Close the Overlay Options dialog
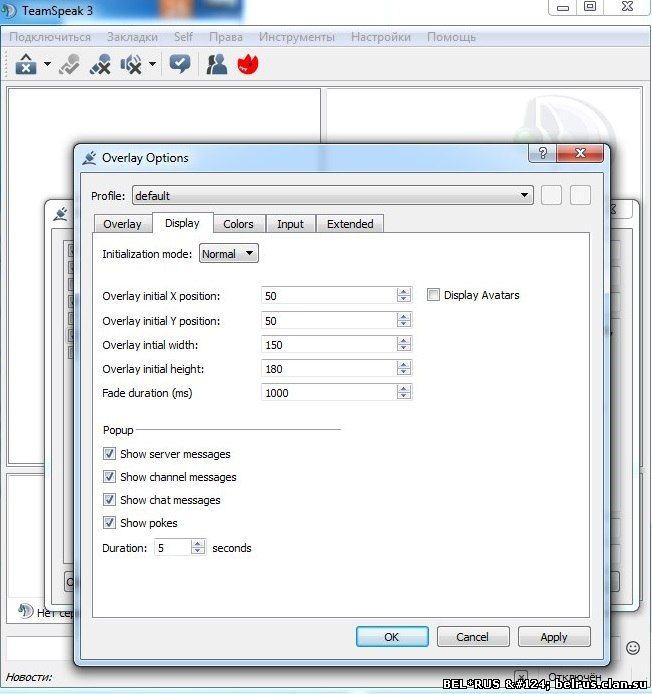The image size is (652, 694). (580, 153)
